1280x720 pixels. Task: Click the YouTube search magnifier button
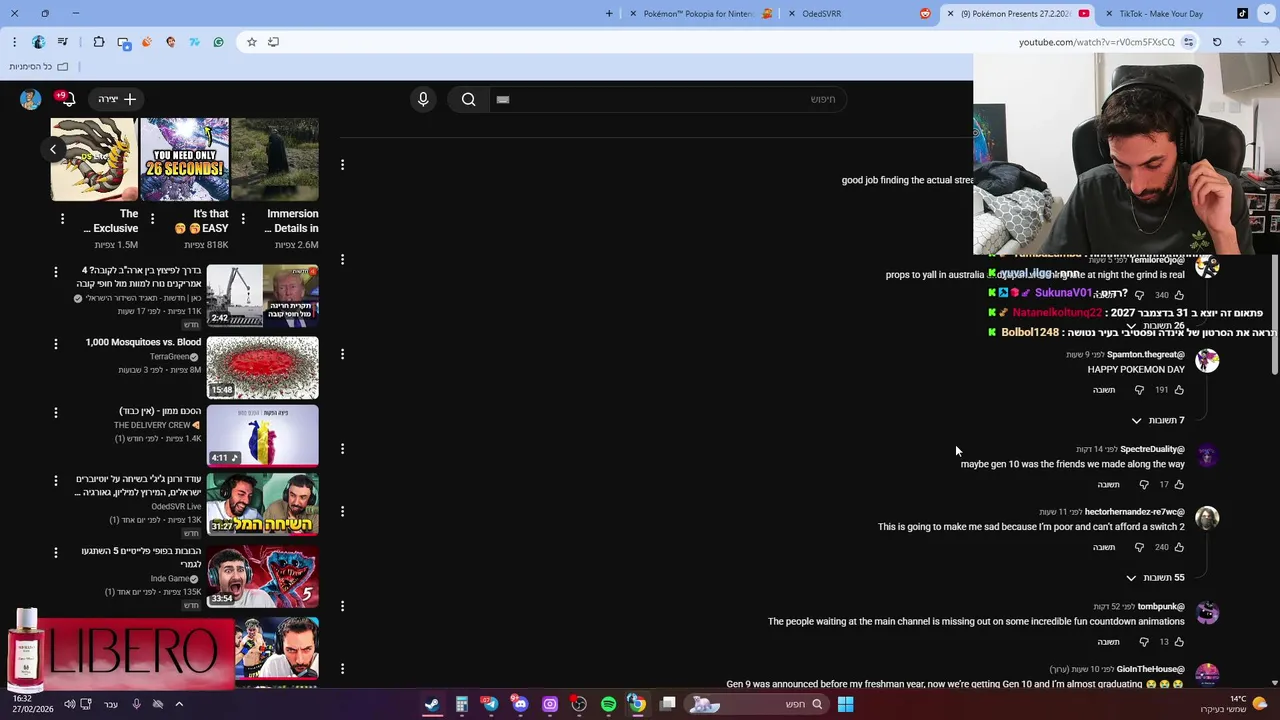pyautogui.click(x=468, y=99)
